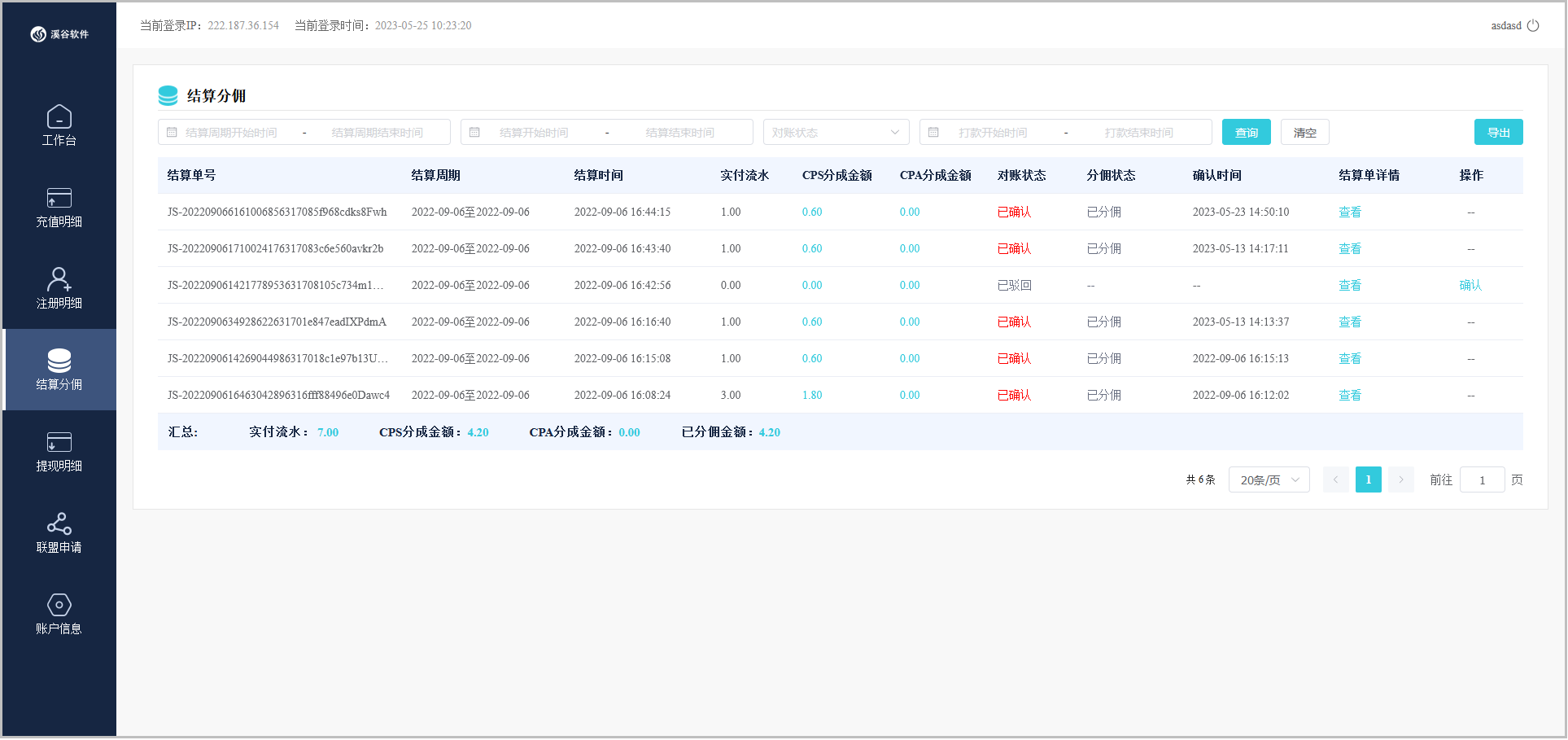Switch to 注册明细 menu label
Viewport: 1568px width, 740px height.
click(x=59, y=303)
